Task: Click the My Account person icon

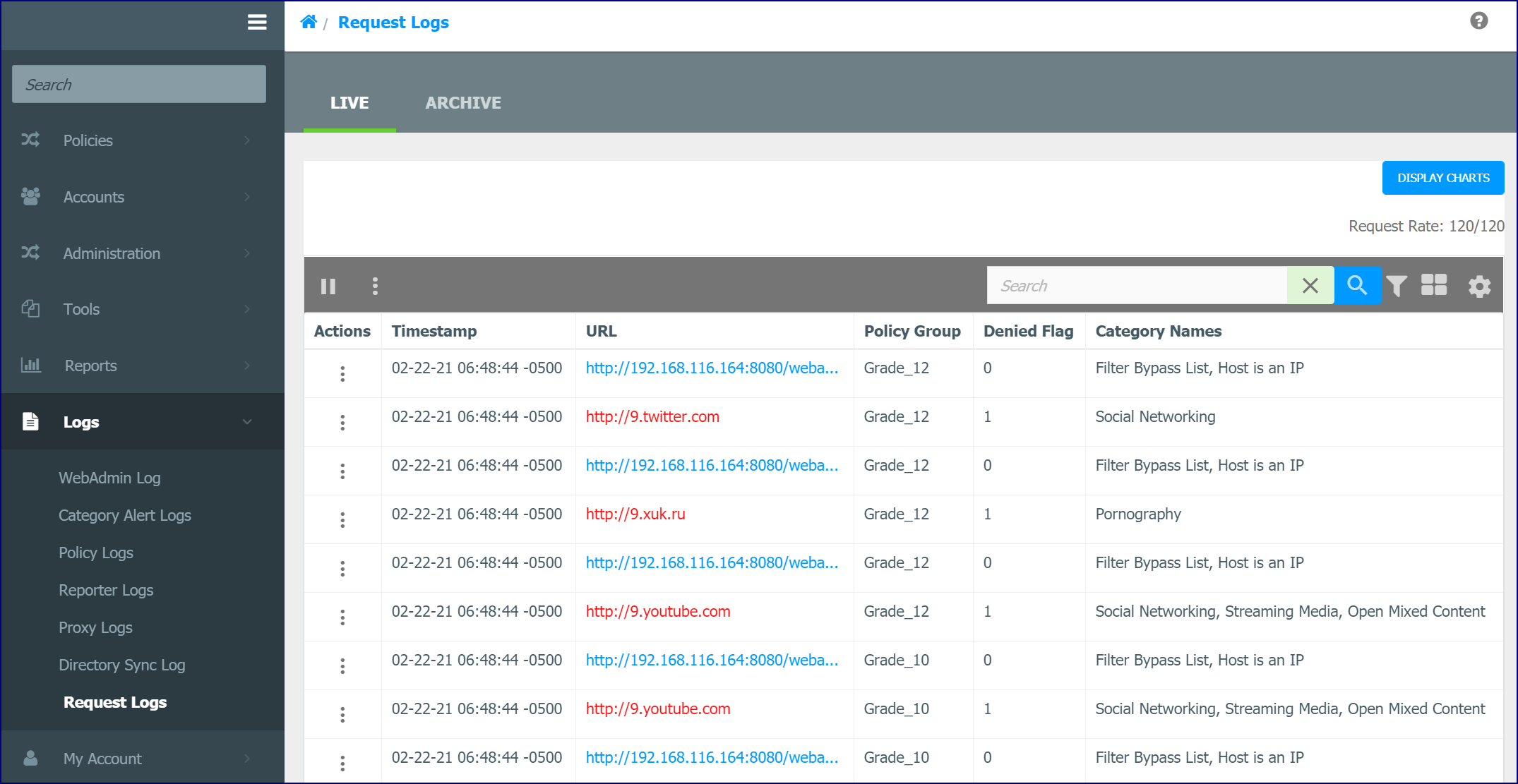Action: tap(30, 758)
